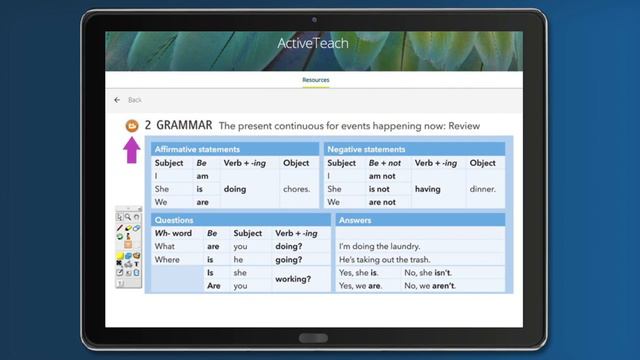Click 'What' in the Questions table
The height and width of the screenshot is (360, 640).
pyautogui.click(x=164, y=246)
